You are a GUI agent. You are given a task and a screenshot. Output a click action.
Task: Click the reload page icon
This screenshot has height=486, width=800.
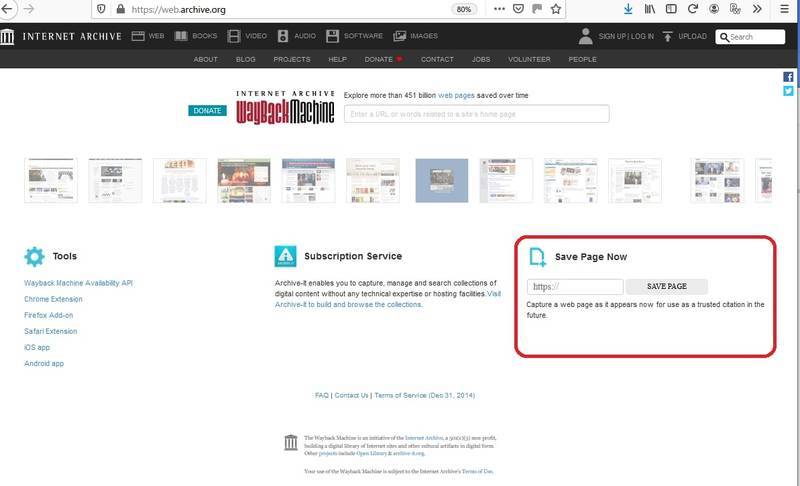(x=692, y=9)
